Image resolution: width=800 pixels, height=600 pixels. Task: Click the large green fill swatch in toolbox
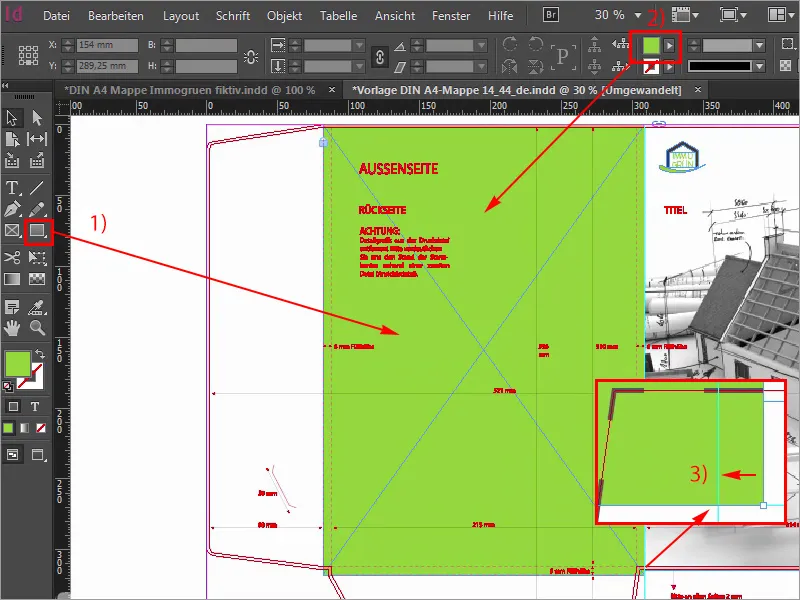17,364
